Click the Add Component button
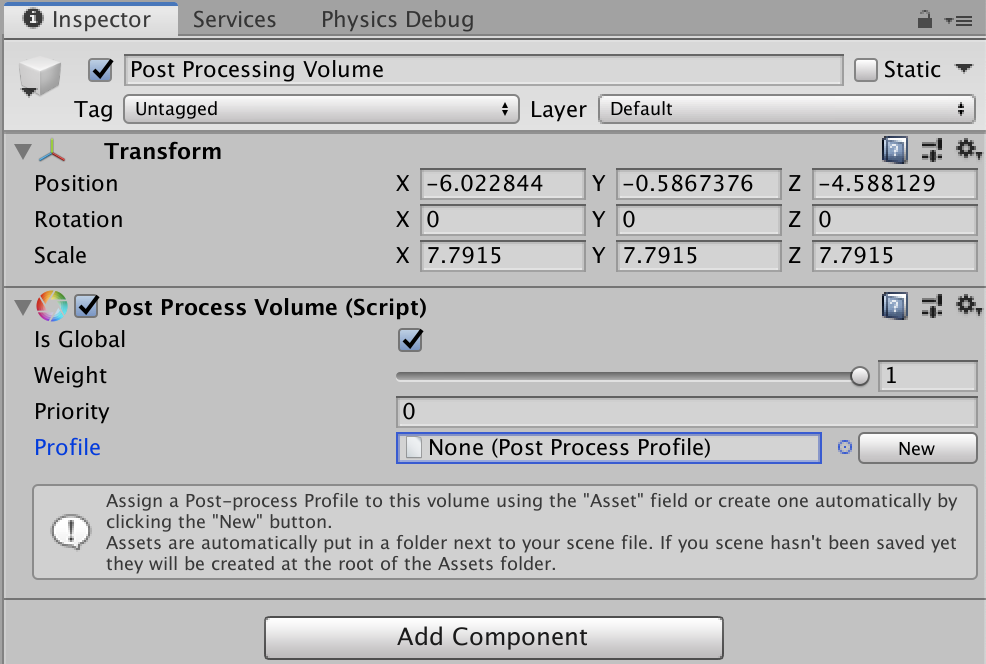 coord(493,637)
